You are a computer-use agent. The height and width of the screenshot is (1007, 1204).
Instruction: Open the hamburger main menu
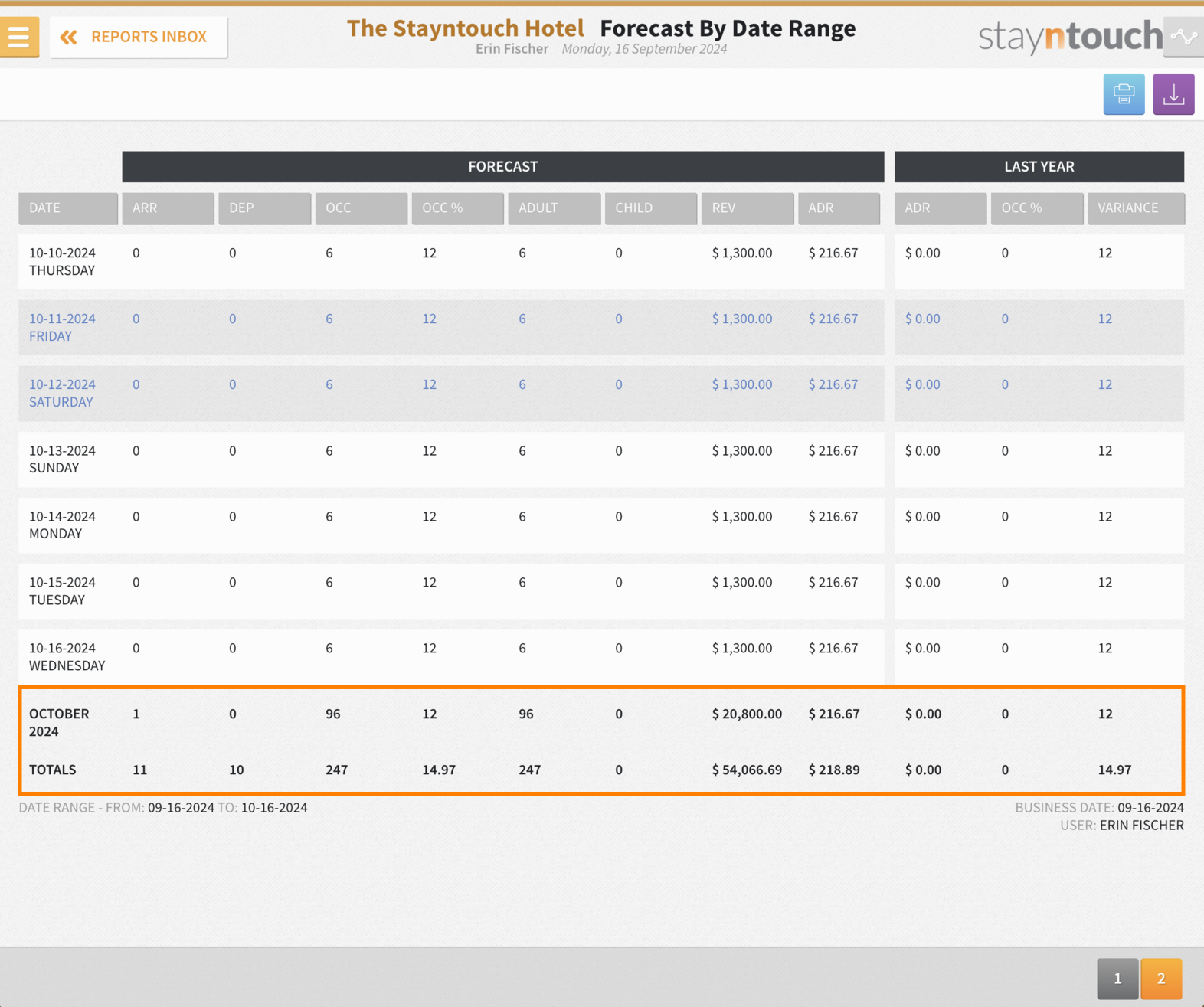(19, 37)
